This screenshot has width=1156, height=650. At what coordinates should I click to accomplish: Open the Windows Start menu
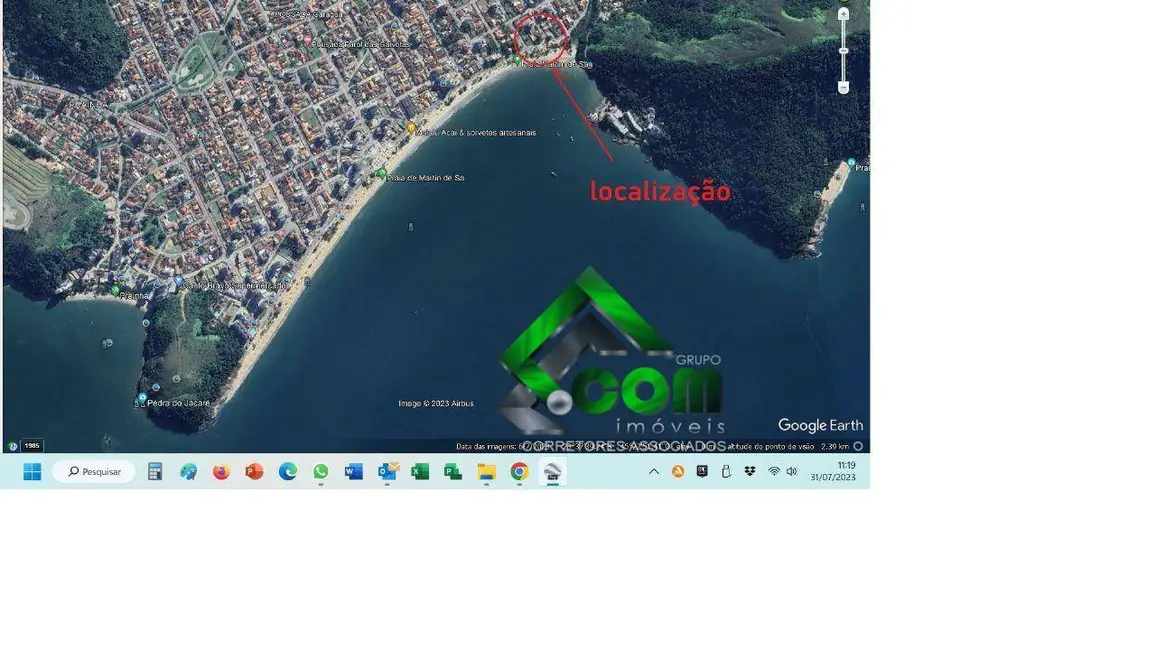pyautogui.click(x=31, y=471)
